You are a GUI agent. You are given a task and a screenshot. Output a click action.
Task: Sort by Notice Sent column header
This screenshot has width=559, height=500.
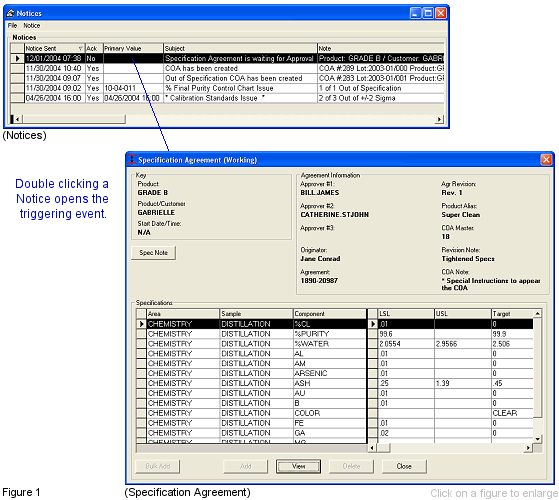54,48
